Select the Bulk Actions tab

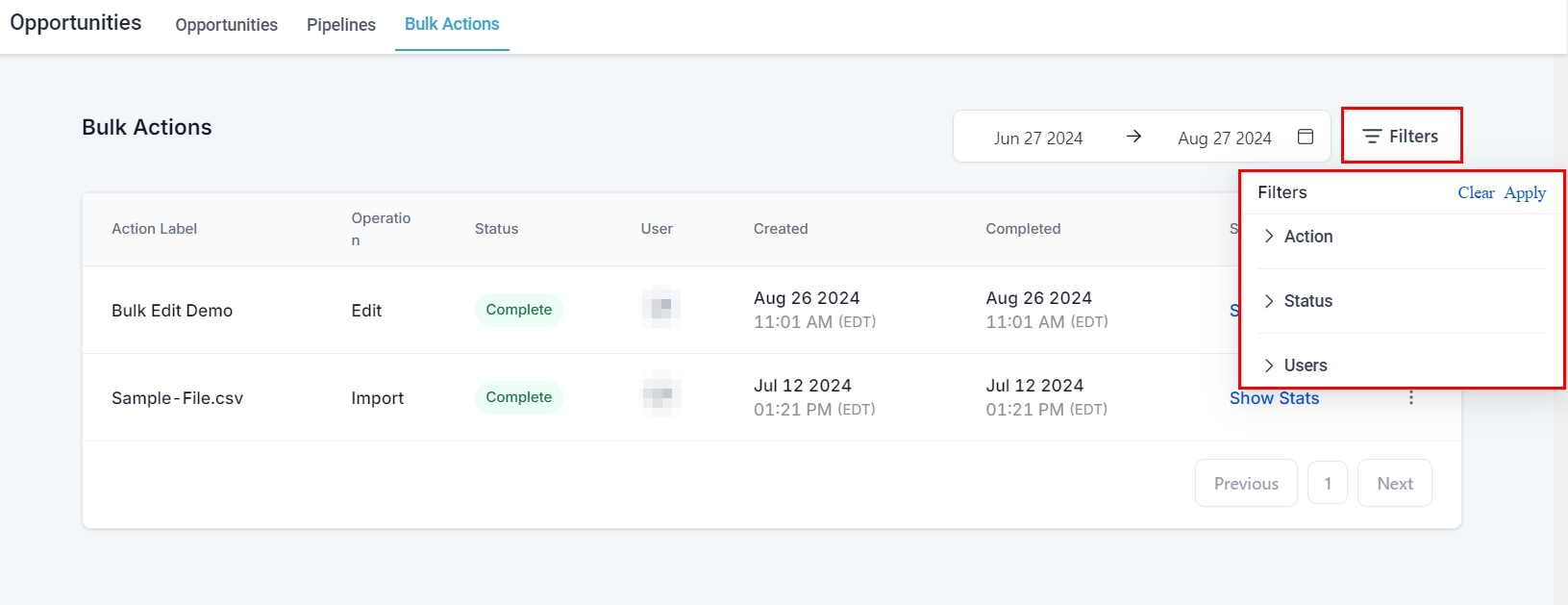[x=452, y=24]
